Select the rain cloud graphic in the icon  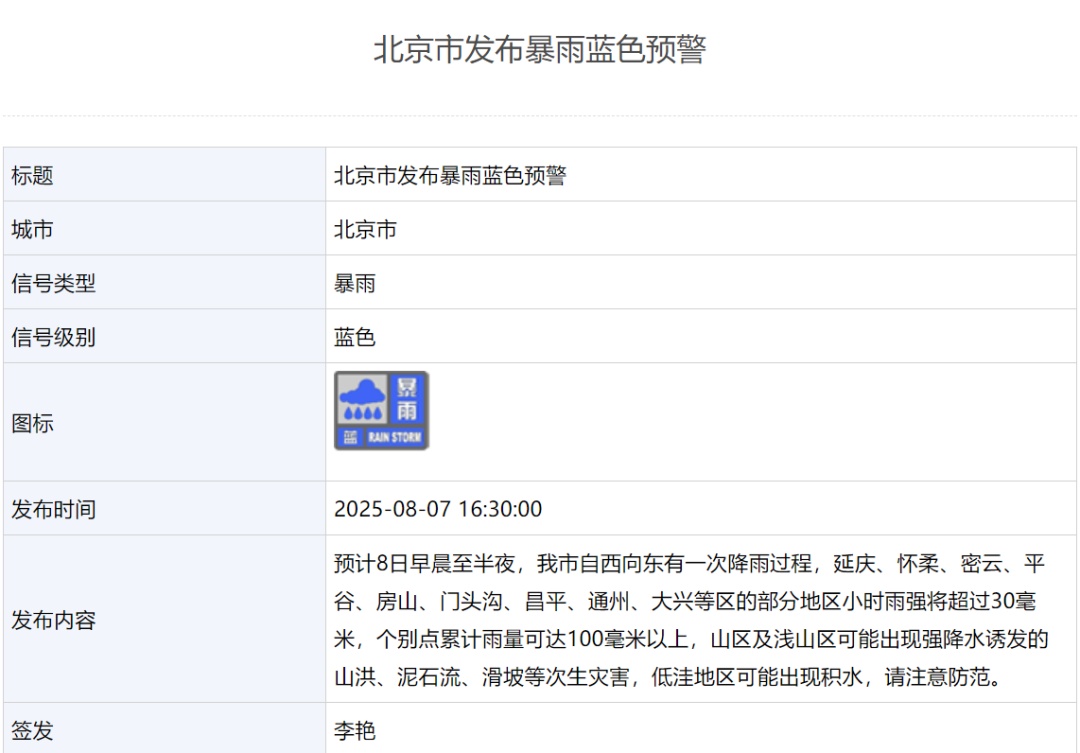362,393
